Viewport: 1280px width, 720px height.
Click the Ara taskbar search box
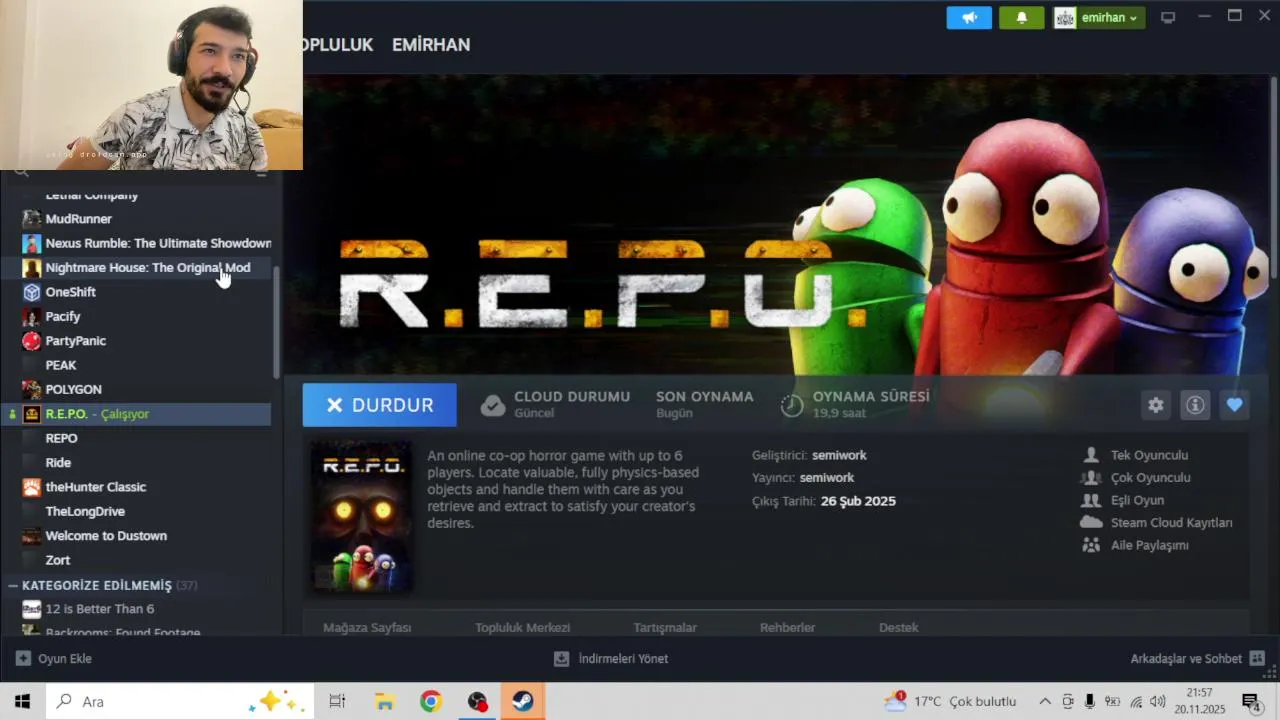coord(180,701)
